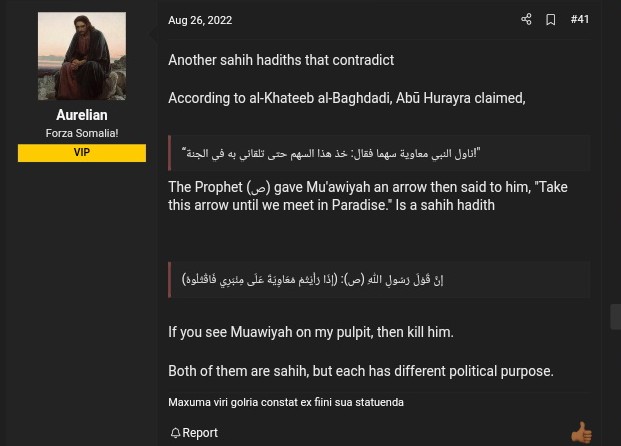Report this post

tap(200, 433)
